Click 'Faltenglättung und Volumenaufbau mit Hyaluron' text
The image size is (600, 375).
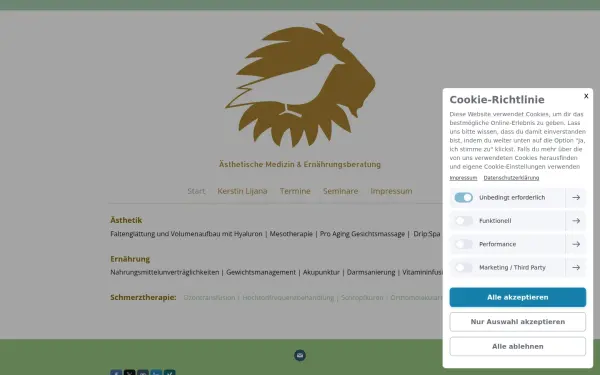click(186, 234)
